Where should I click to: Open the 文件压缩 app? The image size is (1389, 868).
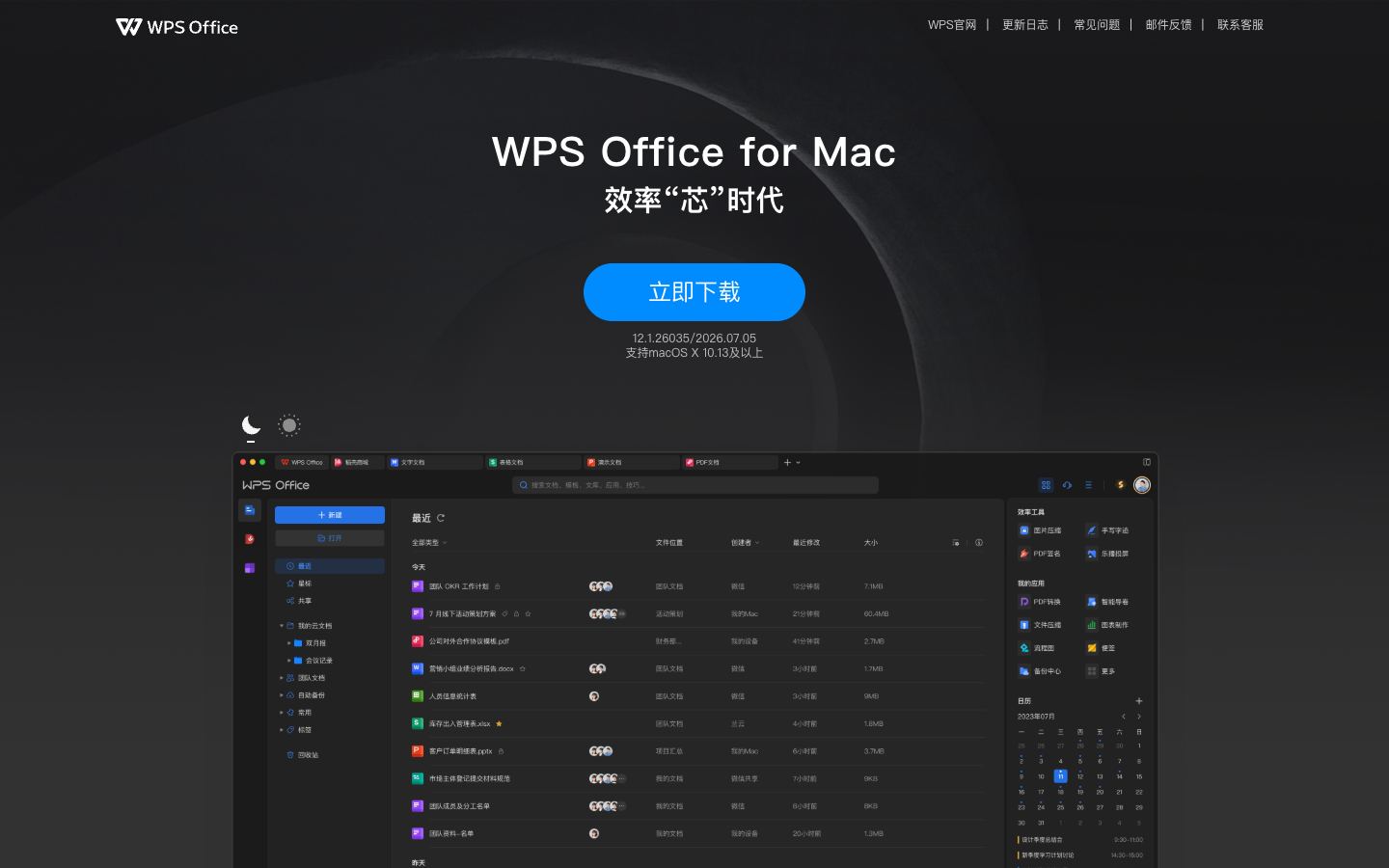(x=1040, y=625)
